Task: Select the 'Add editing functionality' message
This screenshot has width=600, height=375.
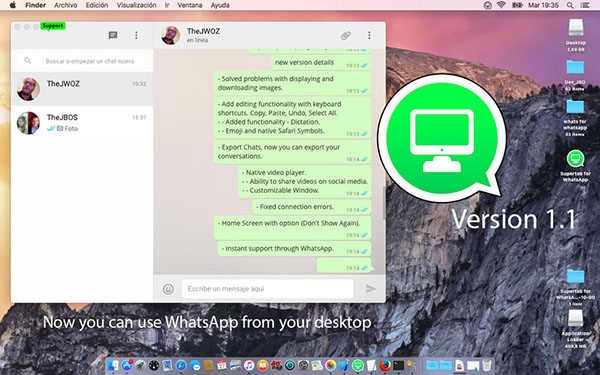Action: point(292,117)
